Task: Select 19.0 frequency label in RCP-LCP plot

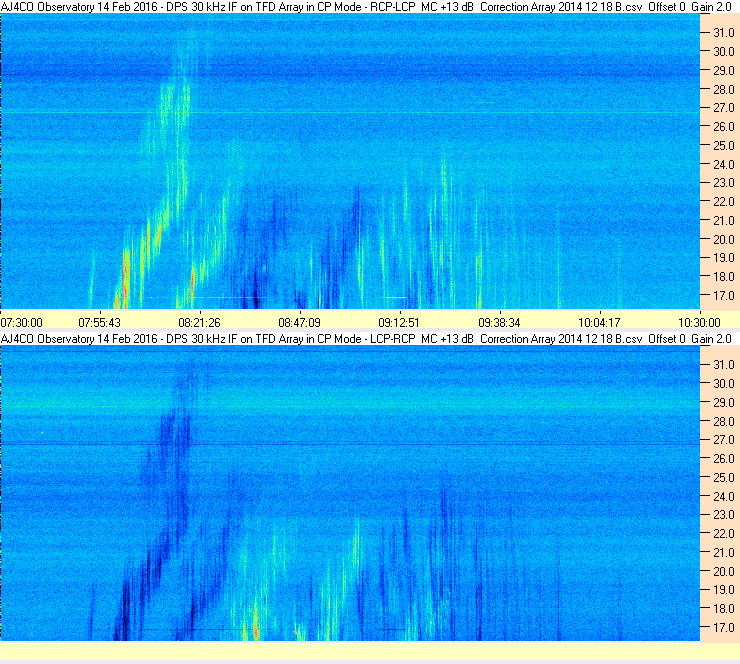Action: pos(724,258)
